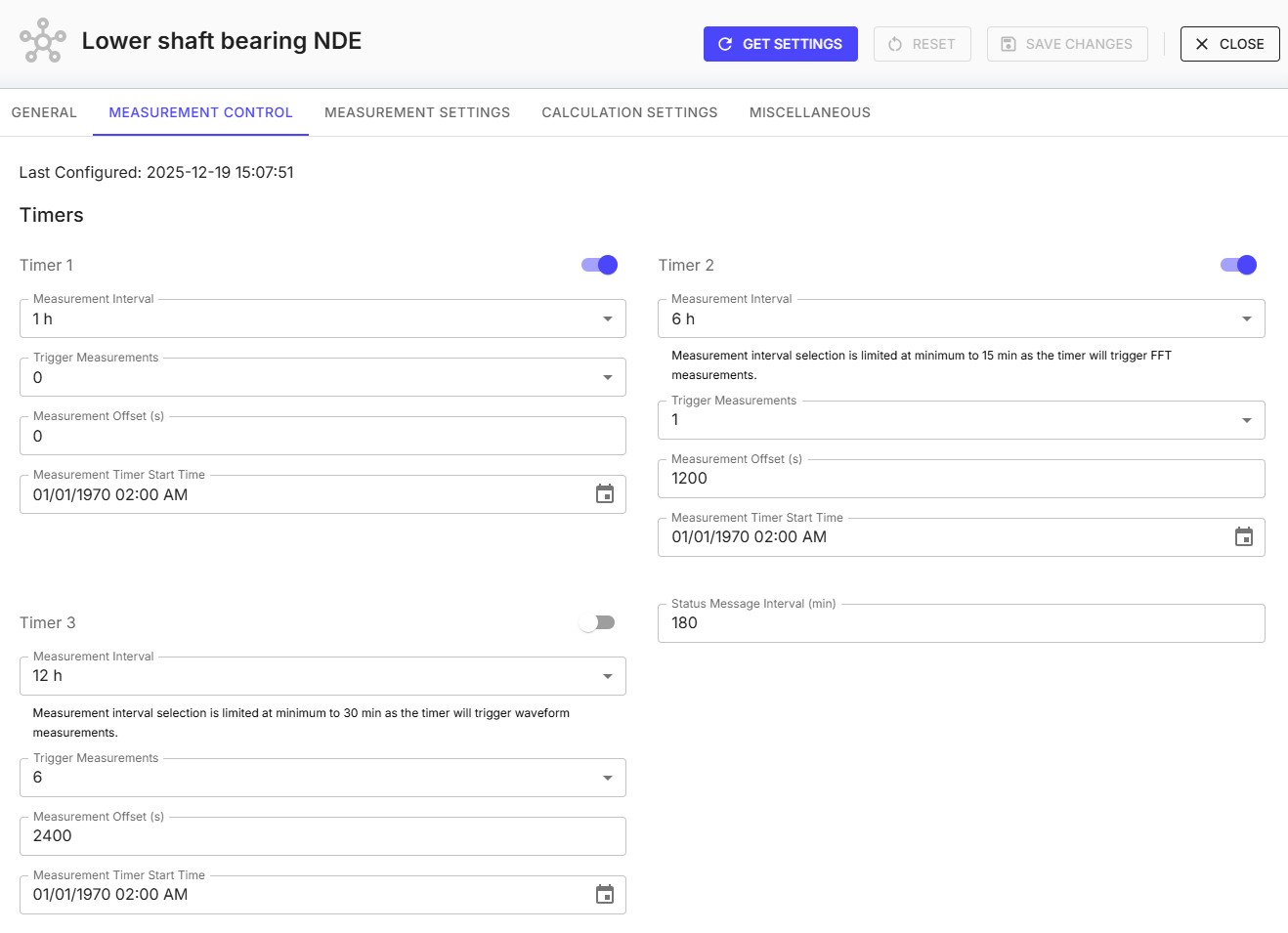
Task: Select the Miscellaneous tab
Action: pyautogui.click(x=809, y=112)
